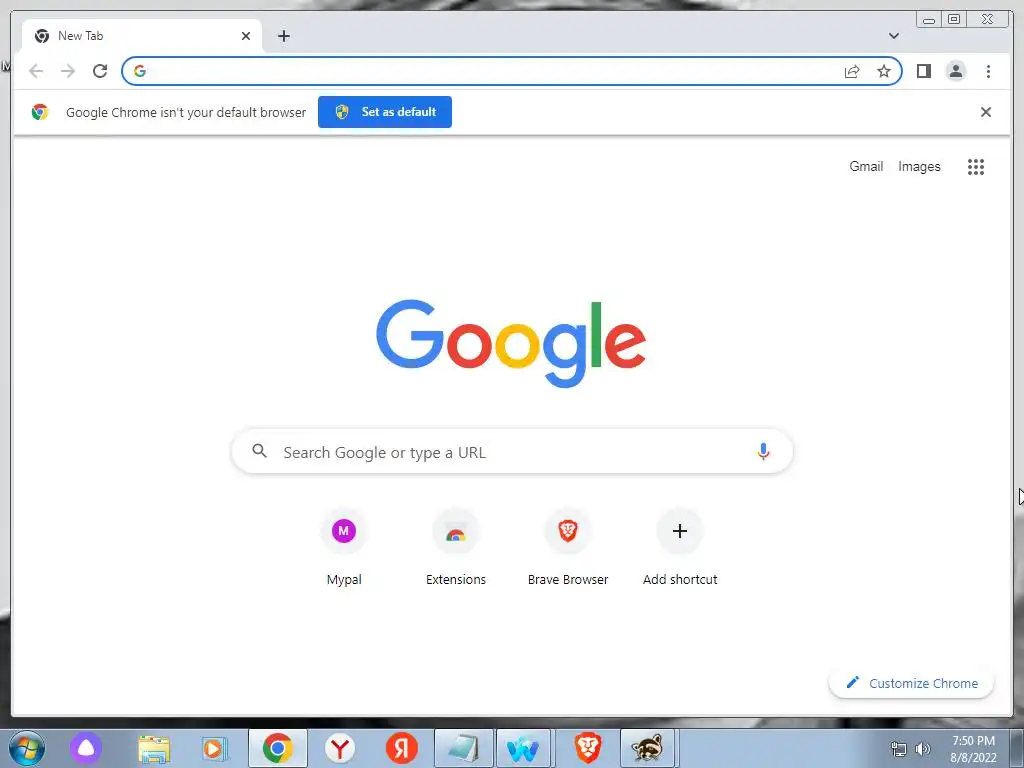This screenshot has width=1024, height=768.
Task: Click the Google logo
Action: [x=511, y=343]
